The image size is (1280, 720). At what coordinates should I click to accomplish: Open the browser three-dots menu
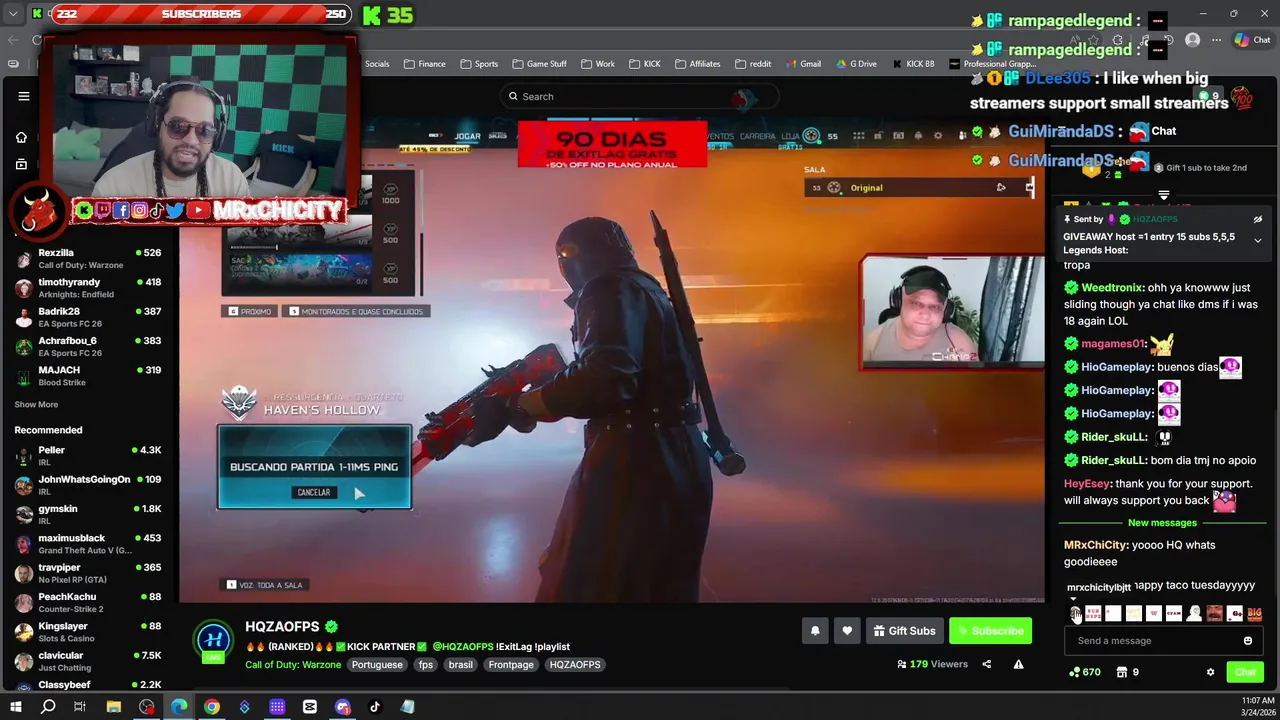(1216, 40)
